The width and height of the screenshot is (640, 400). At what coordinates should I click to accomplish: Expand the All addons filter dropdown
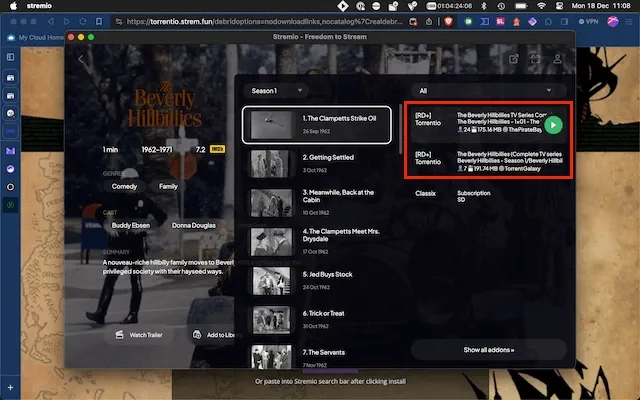pos(489,91)
